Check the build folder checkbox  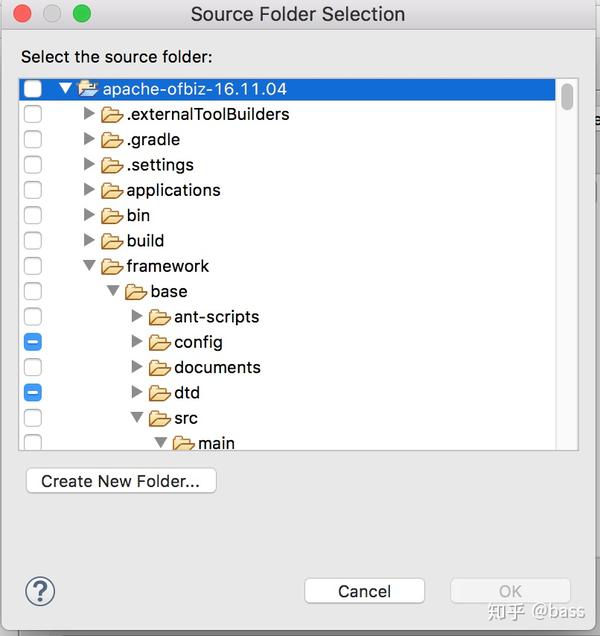coord(33,241)
